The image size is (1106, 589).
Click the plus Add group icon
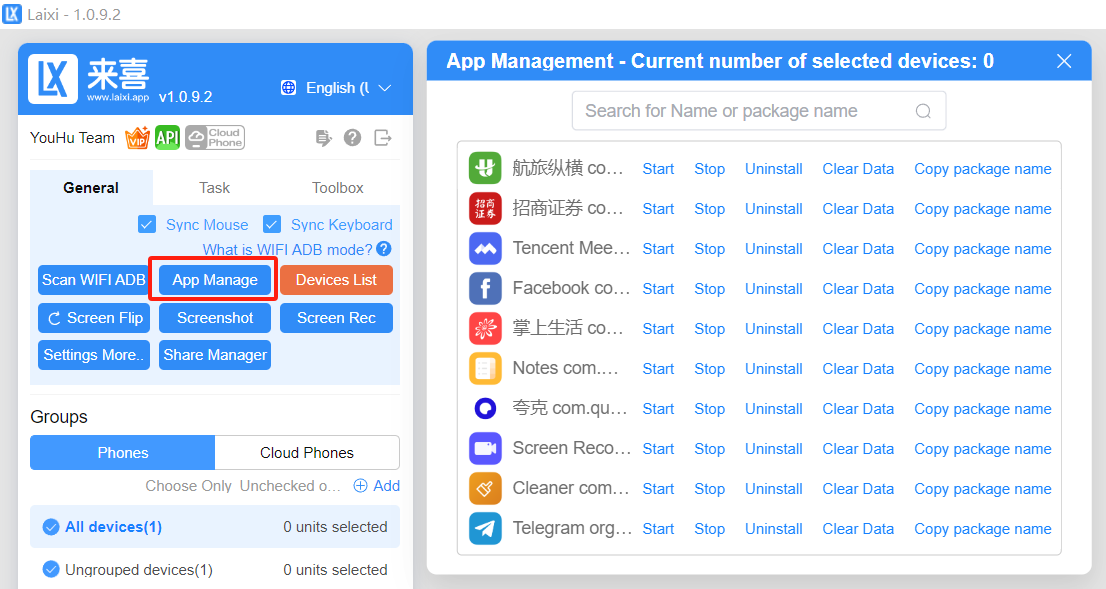pyautogui.click(x=360, y=485)
